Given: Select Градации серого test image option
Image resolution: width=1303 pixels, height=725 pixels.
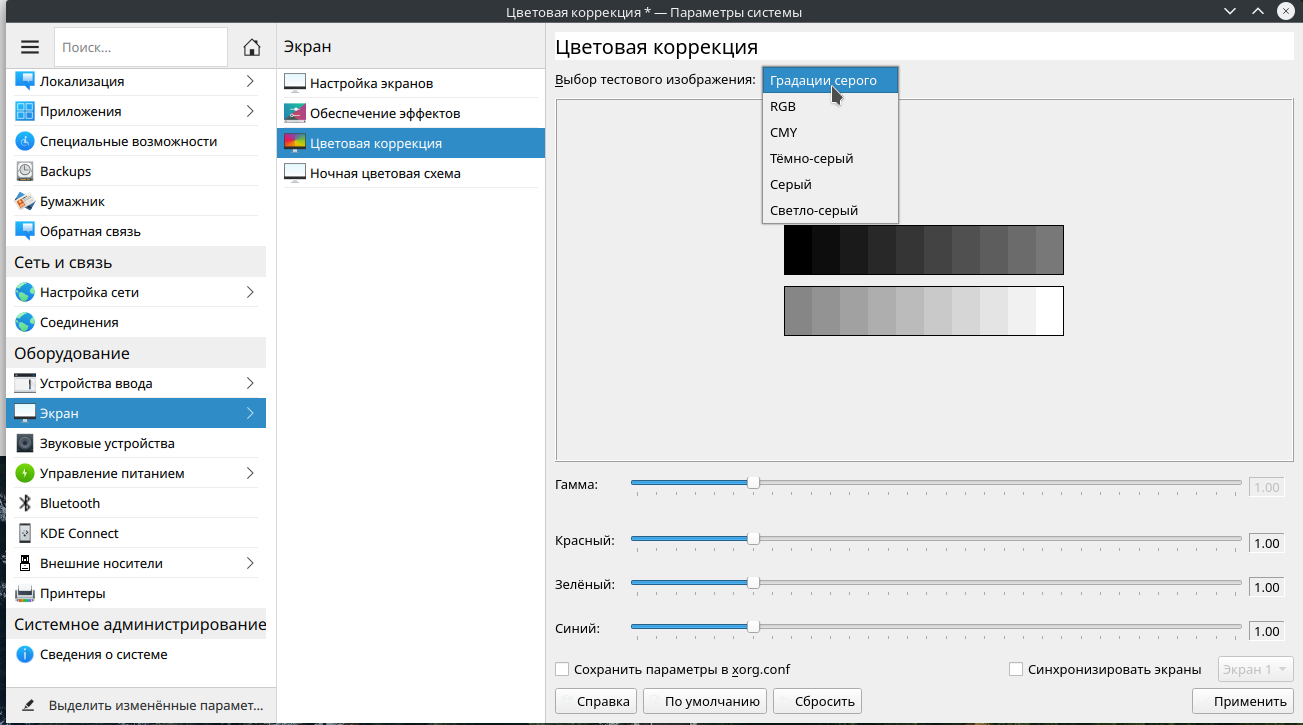Looking at the screenshot, I should point(830,80).
